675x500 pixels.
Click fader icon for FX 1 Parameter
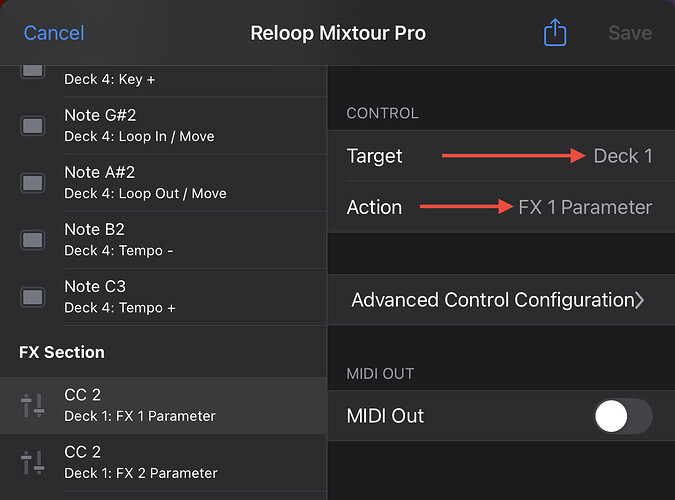33,405
